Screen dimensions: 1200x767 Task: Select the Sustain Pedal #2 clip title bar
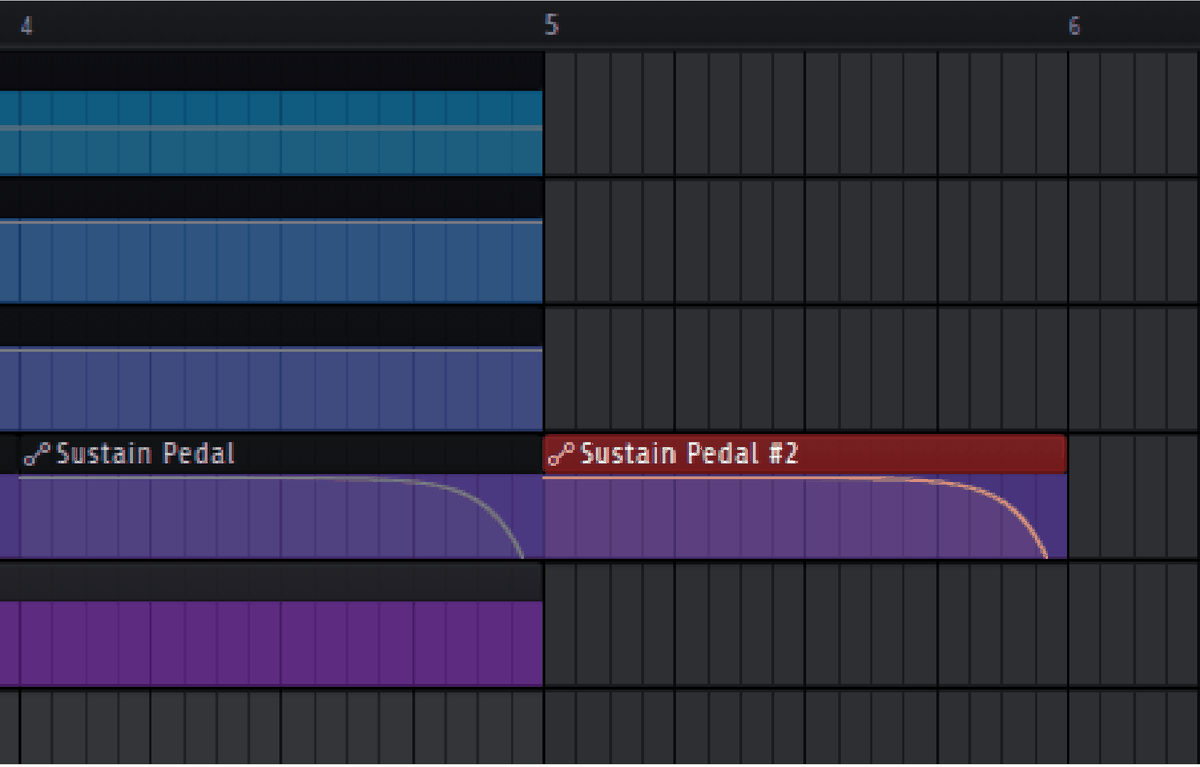click(x=805, y=454)
